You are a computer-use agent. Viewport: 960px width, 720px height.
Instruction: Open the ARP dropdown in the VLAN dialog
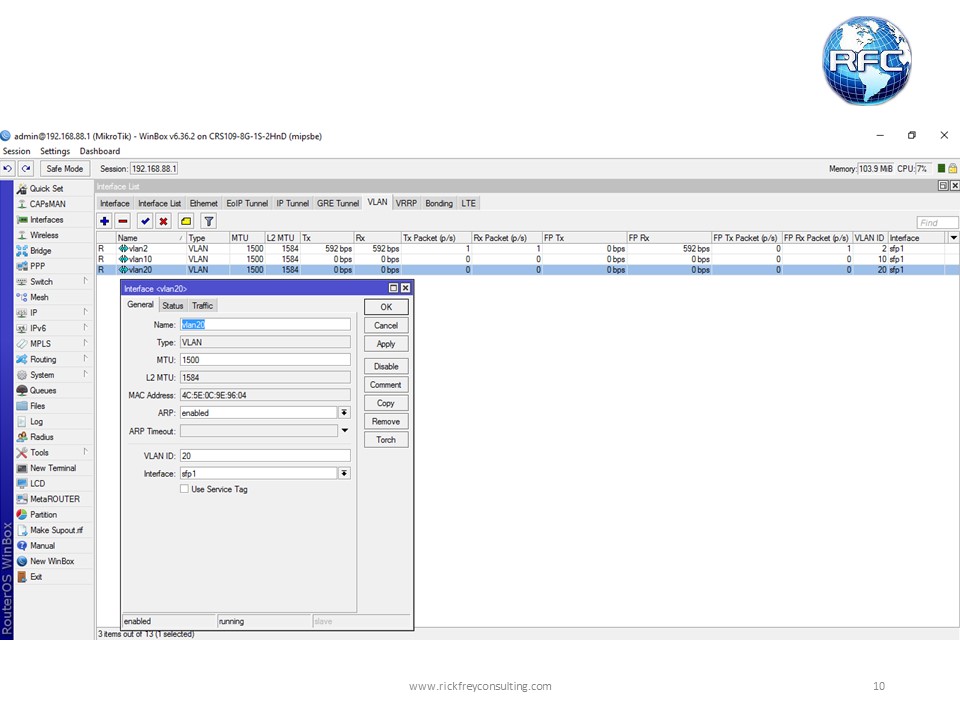pos(344,412)
